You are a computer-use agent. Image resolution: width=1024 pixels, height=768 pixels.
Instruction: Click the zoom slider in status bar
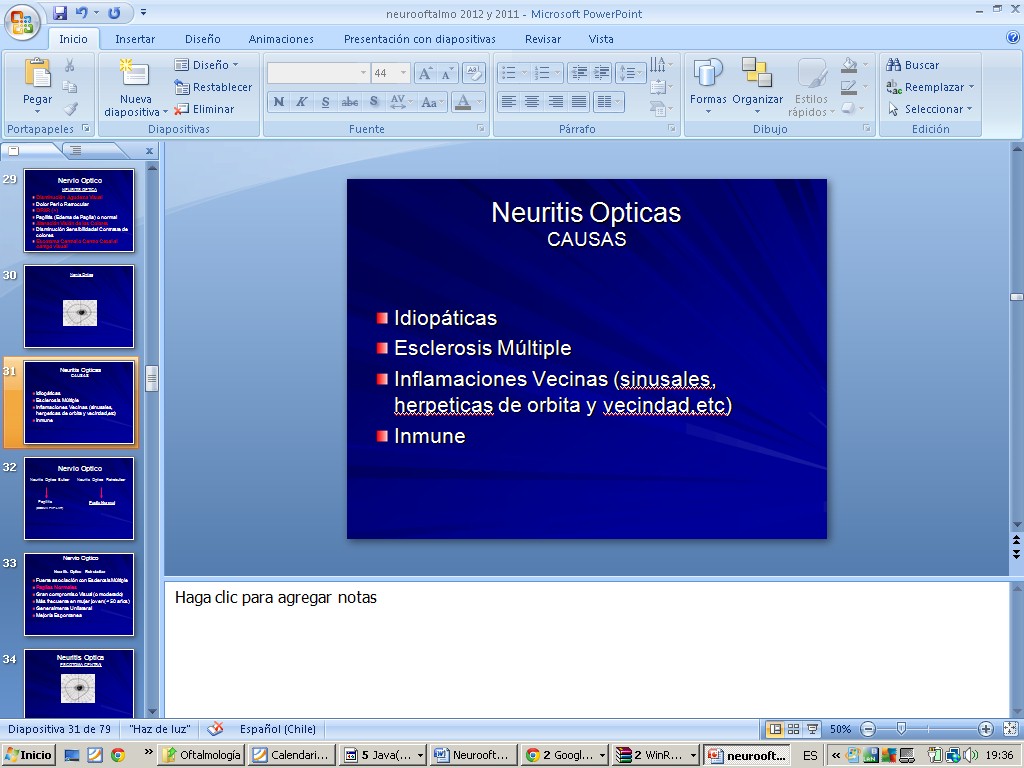click(902, 729)
